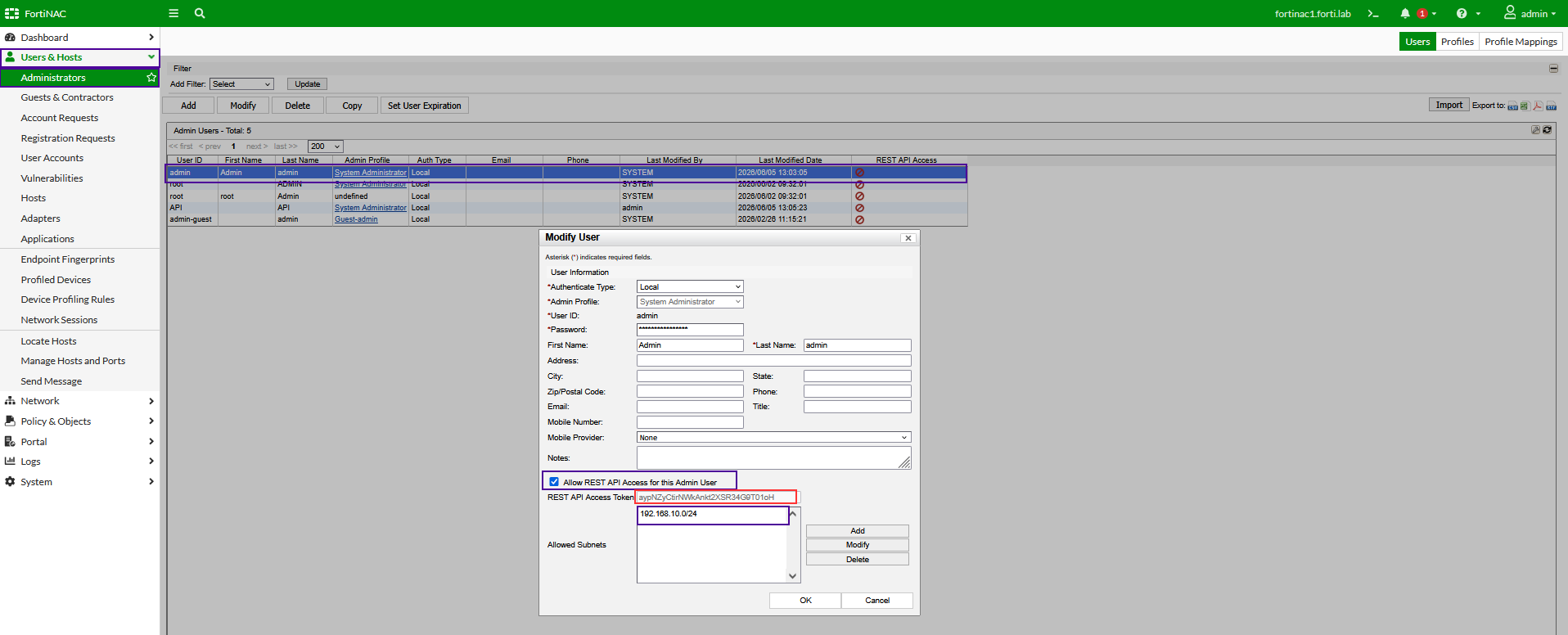Open the help question mark icon
Screen dimensions: 1568x635
(x=1462, y=13)
